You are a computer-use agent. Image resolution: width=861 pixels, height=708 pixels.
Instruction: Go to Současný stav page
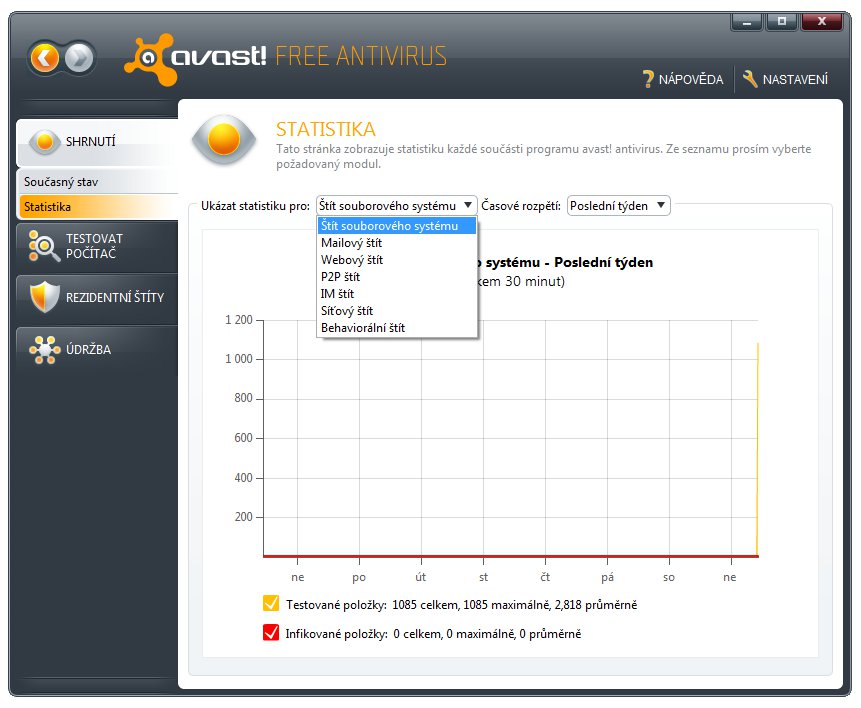(x=99, y=182)
